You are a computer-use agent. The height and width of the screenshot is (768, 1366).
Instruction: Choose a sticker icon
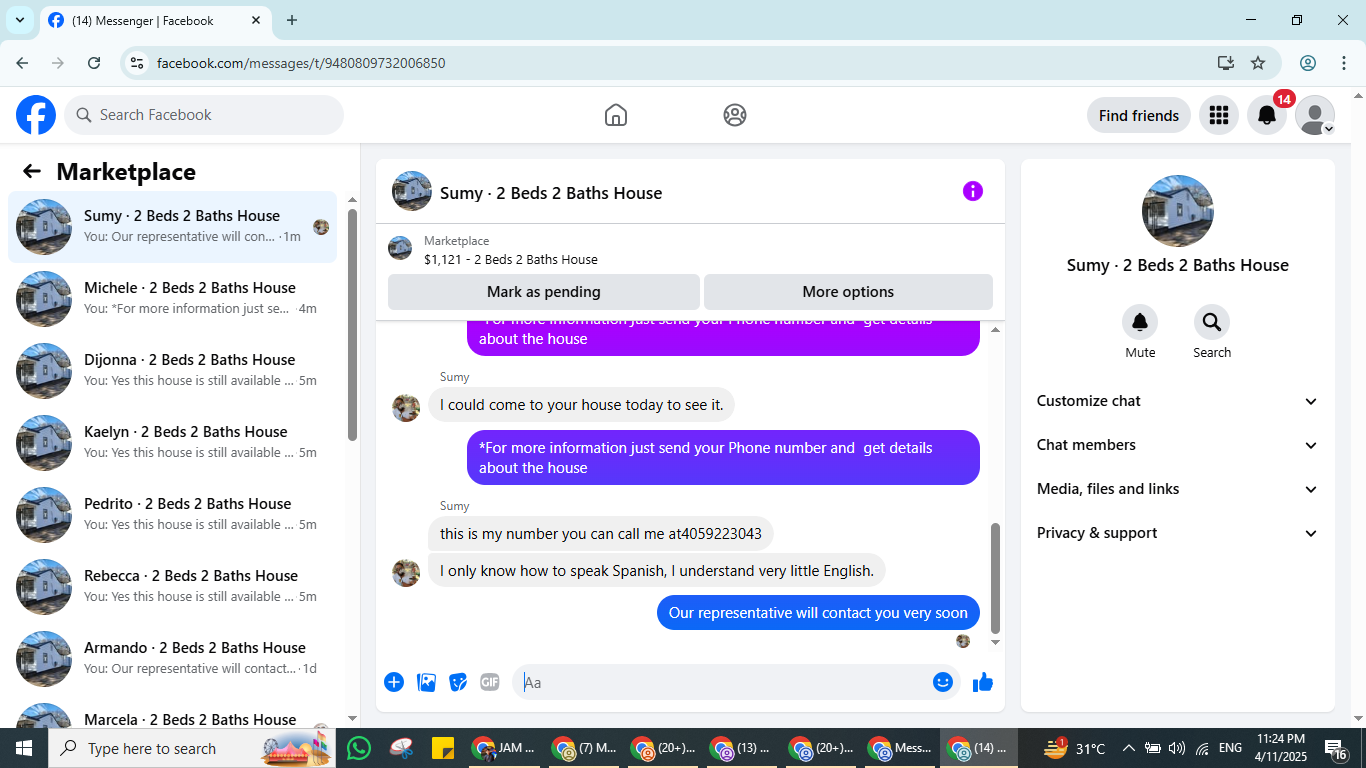click(x=458, y=682)
